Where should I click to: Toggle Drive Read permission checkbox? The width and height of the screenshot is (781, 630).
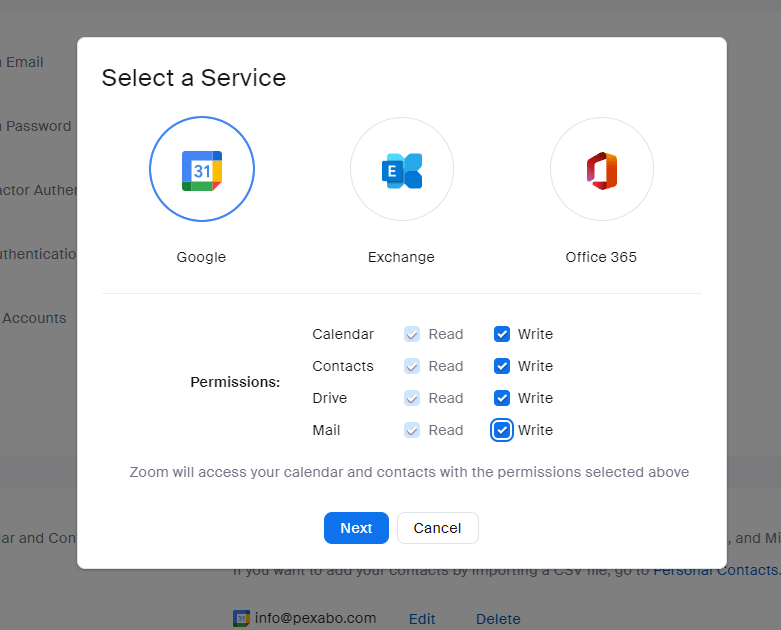(412, 398)
